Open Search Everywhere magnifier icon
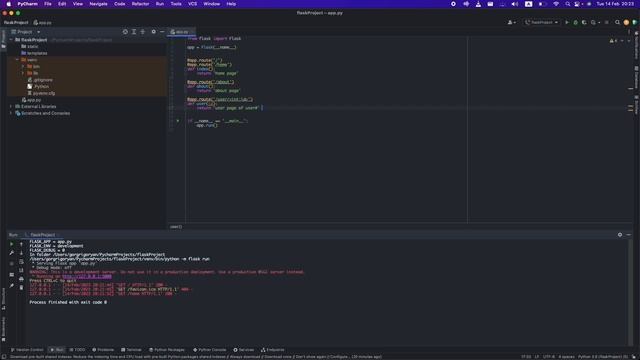The width and height of the screenshot is (640, 360). coord(618,22)
